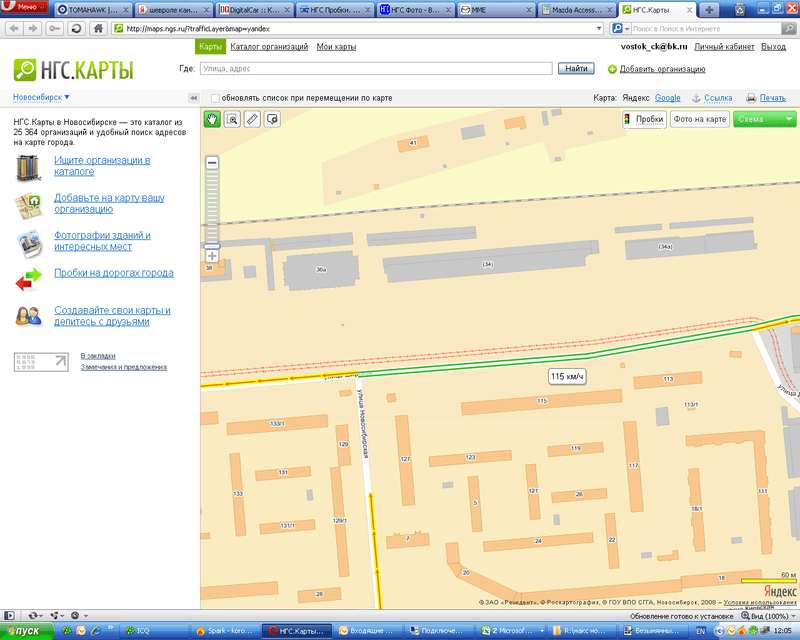Select the hand pan tool on map
This screenshot has height=640, width=800.
pos(212,119)
